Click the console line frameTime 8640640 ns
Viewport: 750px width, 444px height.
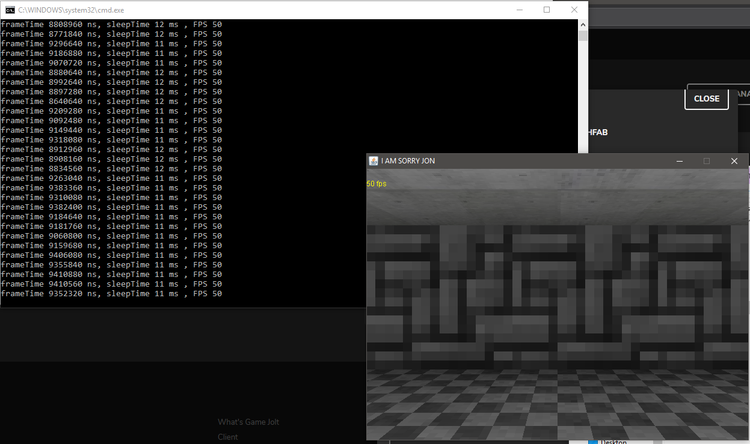click(111, 101)
